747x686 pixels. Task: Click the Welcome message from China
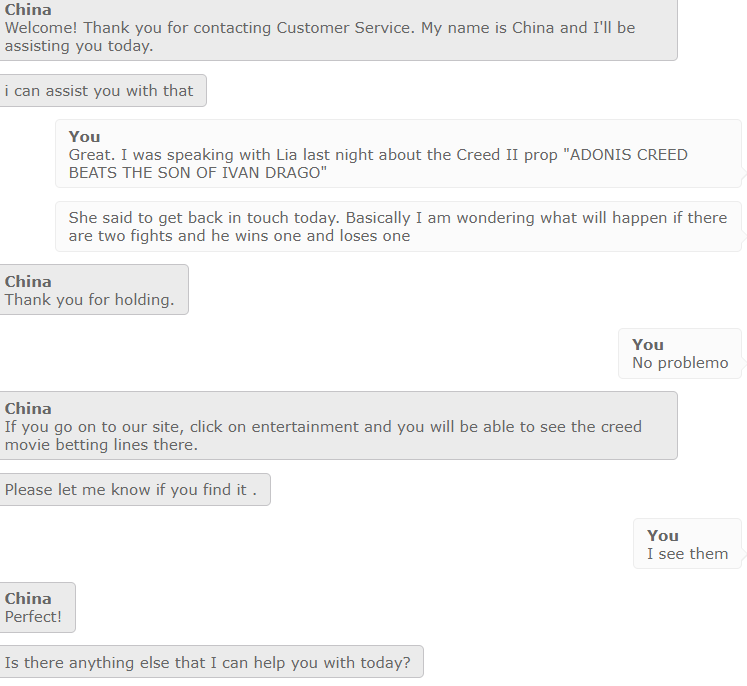(x=338, y=30)
